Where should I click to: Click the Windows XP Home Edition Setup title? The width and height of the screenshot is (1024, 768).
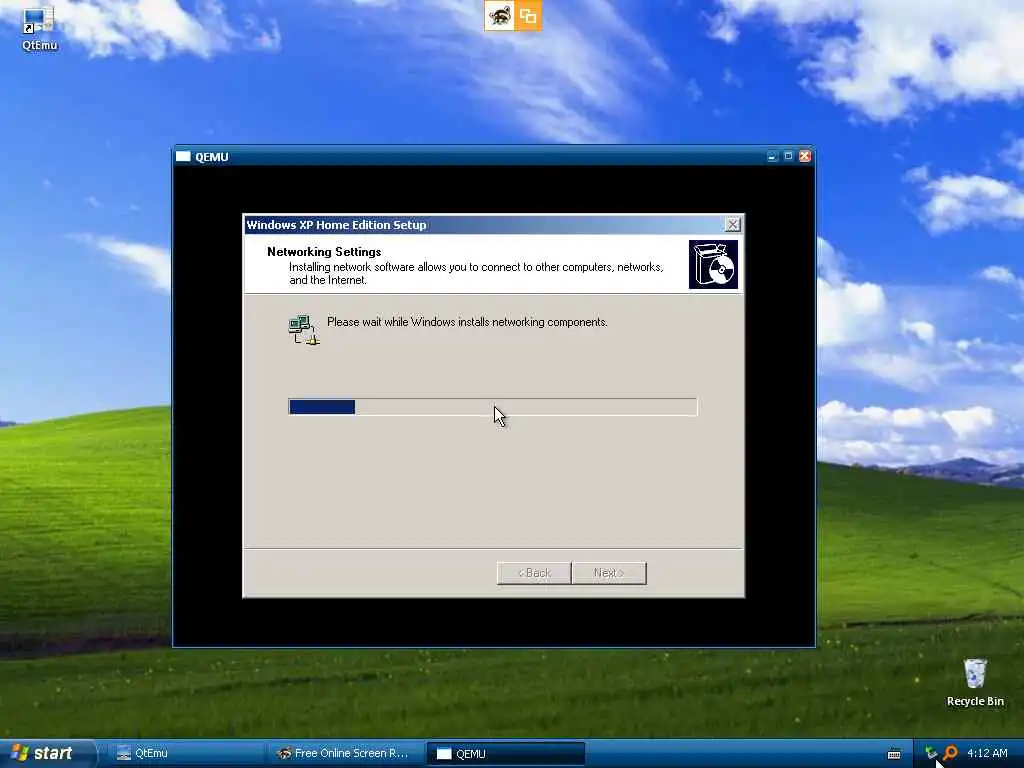pos(336,225)
